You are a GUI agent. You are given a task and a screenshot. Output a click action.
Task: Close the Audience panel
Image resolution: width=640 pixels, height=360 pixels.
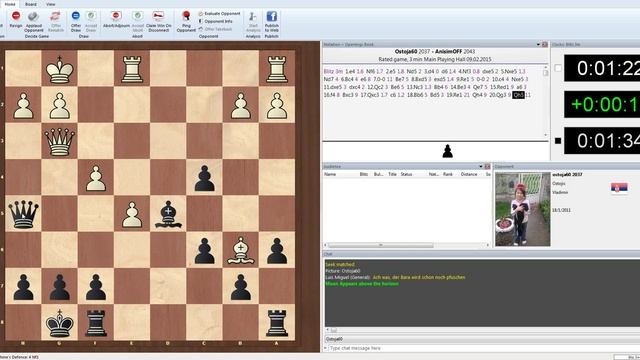pos(487,167)
